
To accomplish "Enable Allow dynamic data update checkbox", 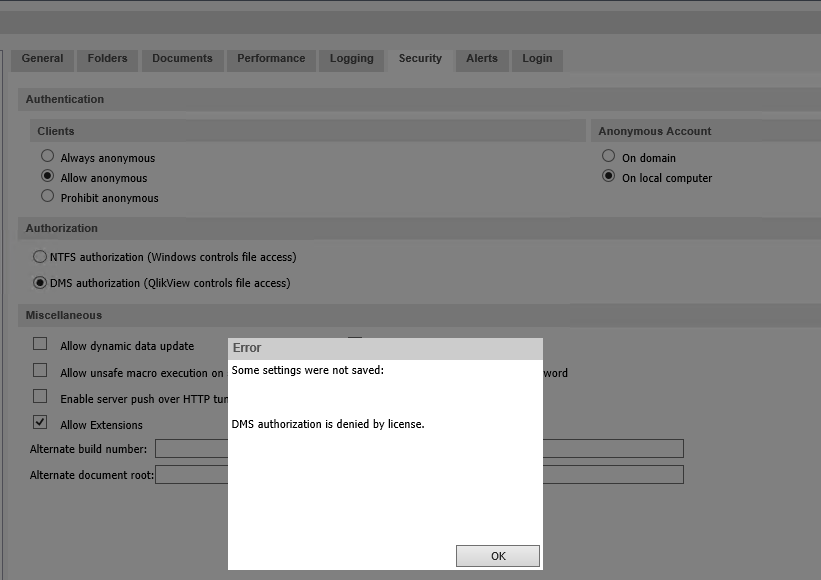I will 40,344.
